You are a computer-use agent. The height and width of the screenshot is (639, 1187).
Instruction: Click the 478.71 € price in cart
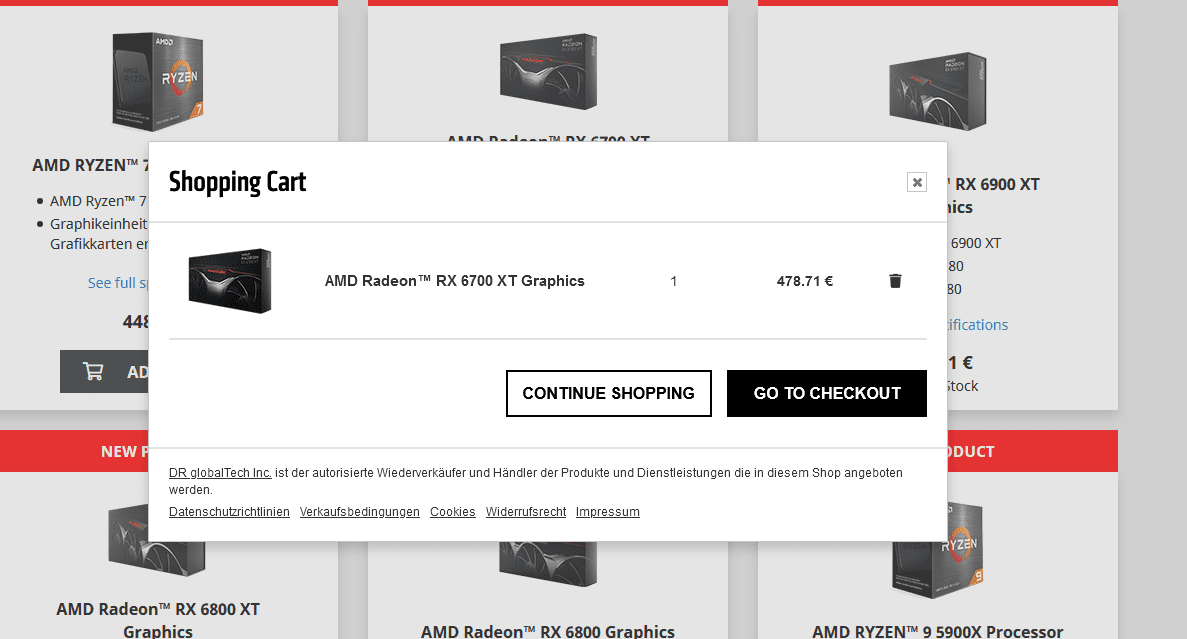click(x=805, y=281)
